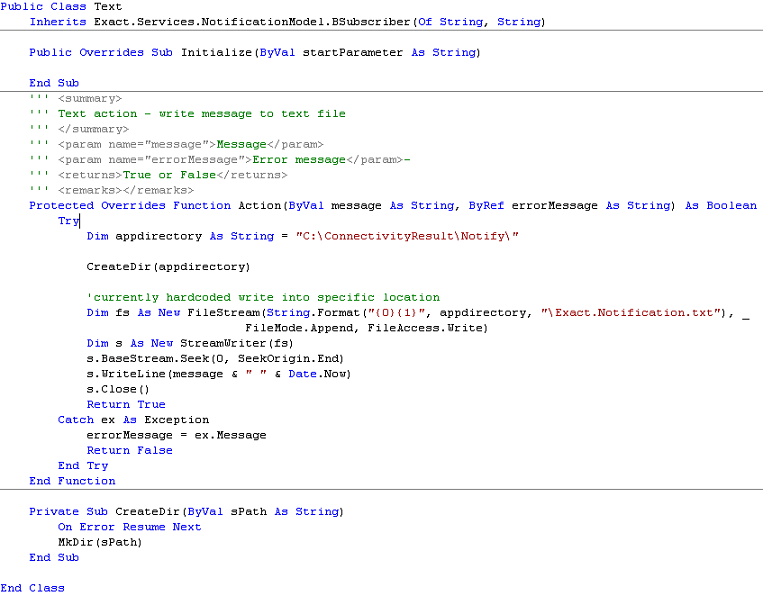Click the '<summary>' opening comment tag

click(x=90, y=99)
